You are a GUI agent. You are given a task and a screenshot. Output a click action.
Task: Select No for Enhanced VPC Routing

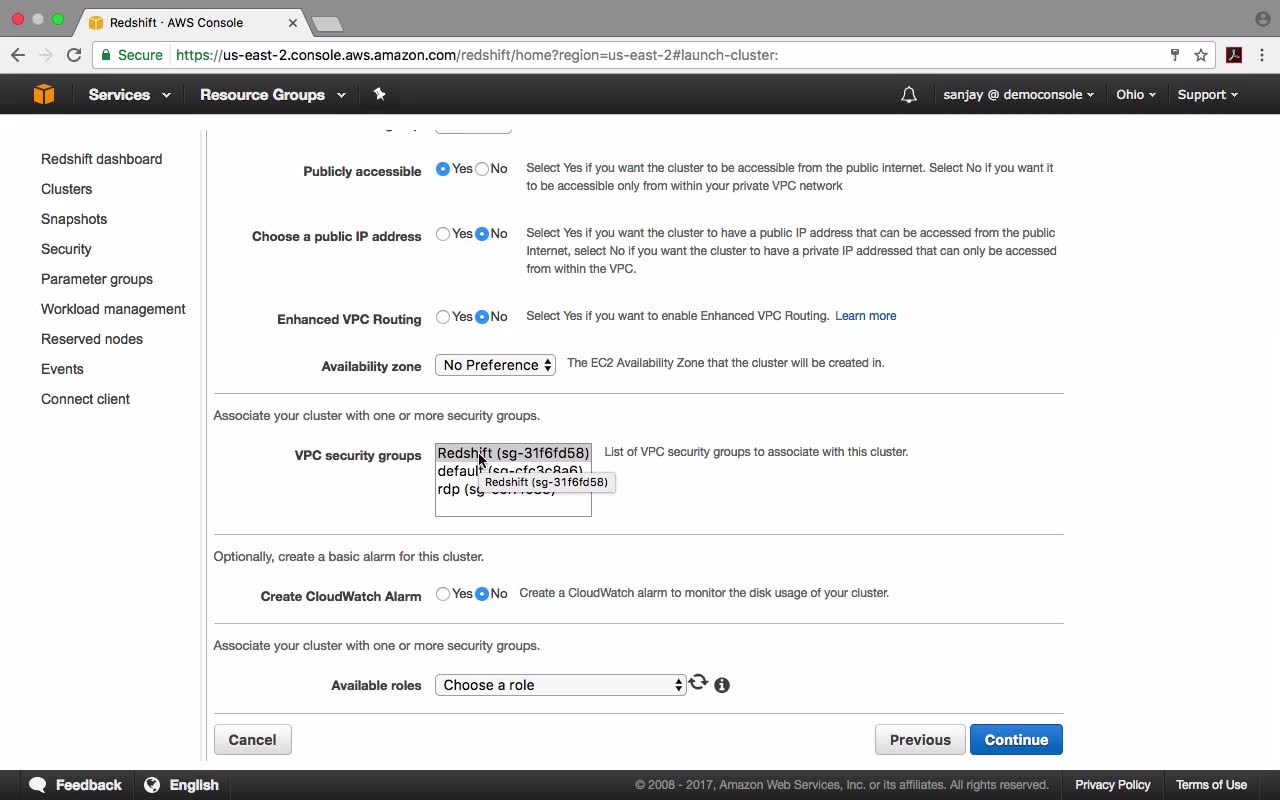point(482,317)
